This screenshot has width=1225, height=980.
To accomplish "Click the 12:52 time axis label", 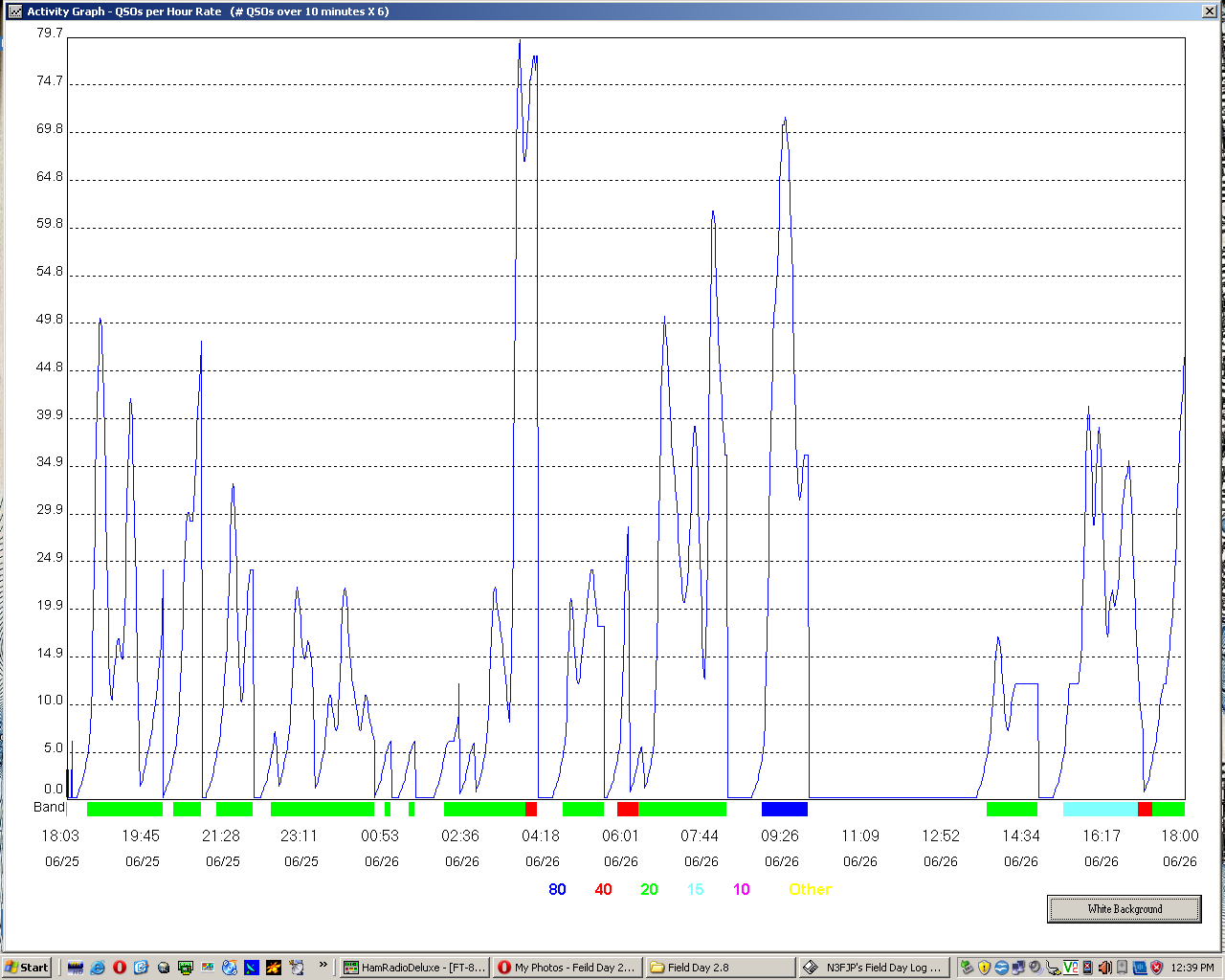I will coord(941,835).
